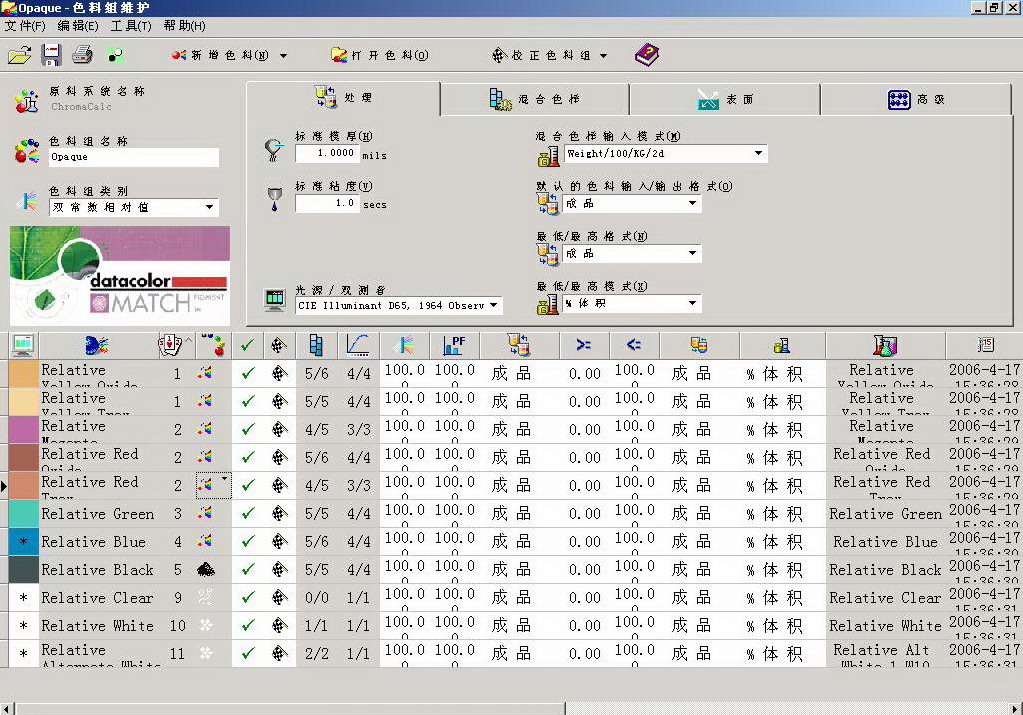
Task: Click the greater-than-or-equal column header
Action: [x=584, y=345]
